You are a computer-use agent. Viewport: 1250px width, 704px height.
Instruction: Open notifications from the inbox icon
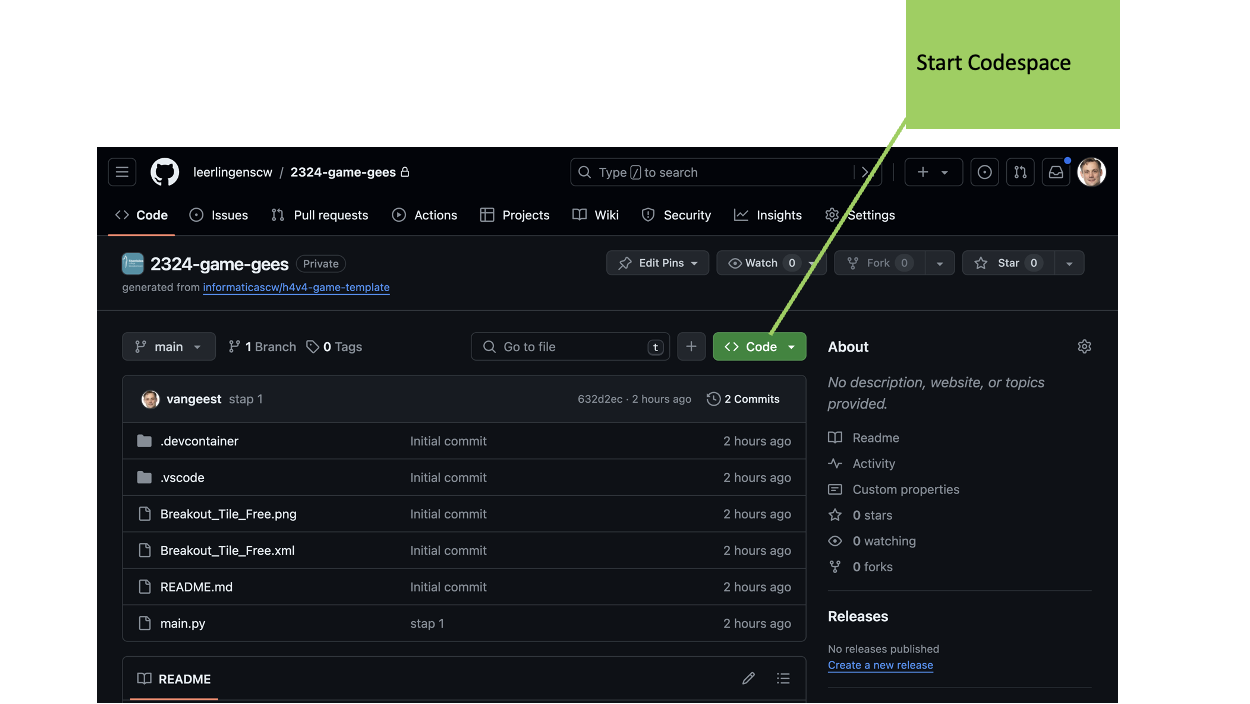coord(1056,172)
